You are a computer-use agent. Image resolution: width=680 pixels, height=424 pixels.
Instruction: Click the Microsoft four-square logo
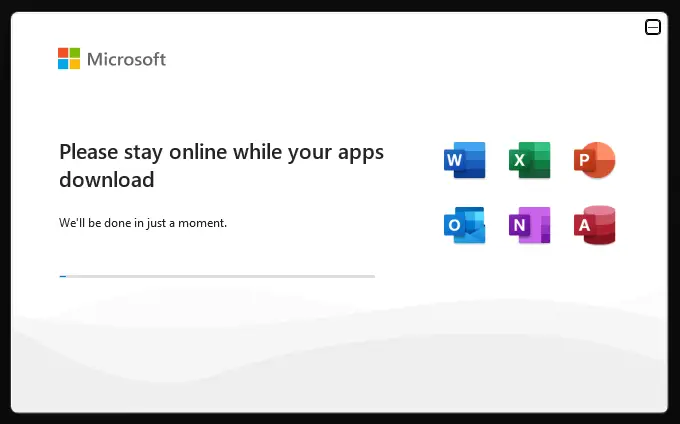(69, 58)
